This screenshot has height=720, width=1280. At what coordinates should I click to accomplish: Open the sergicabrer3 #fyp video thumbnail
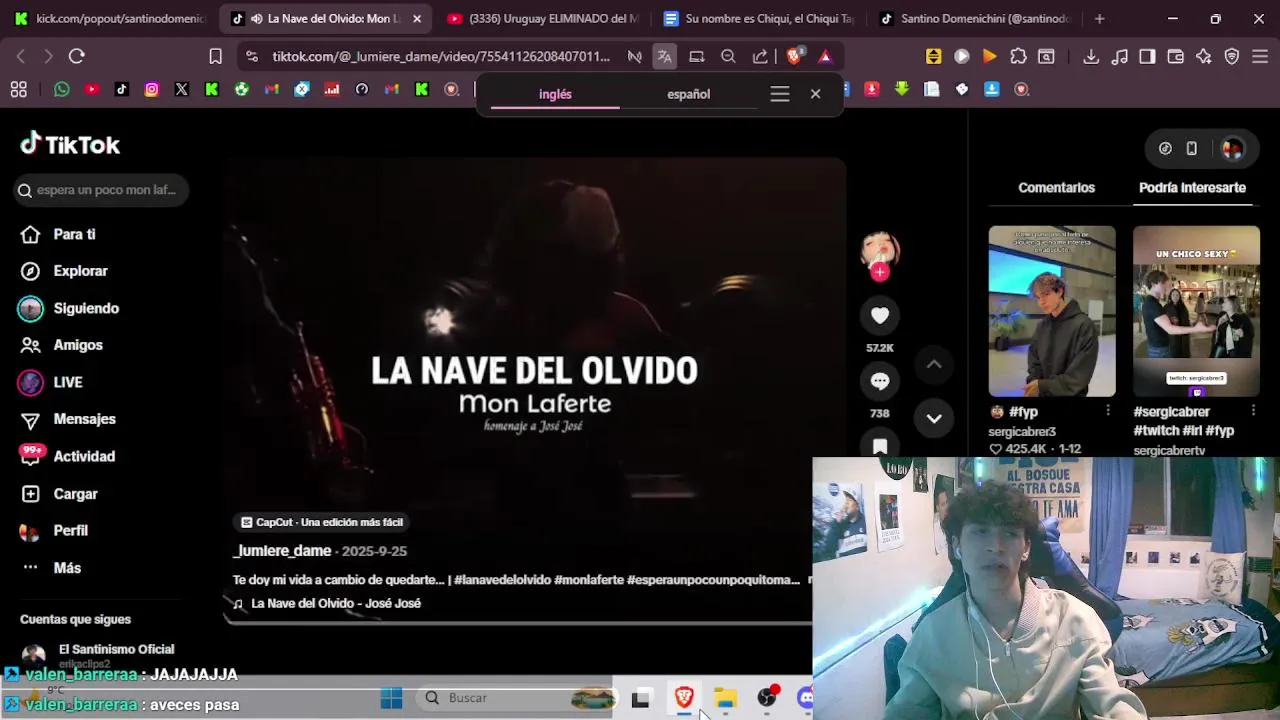(x=1052, y=311)
